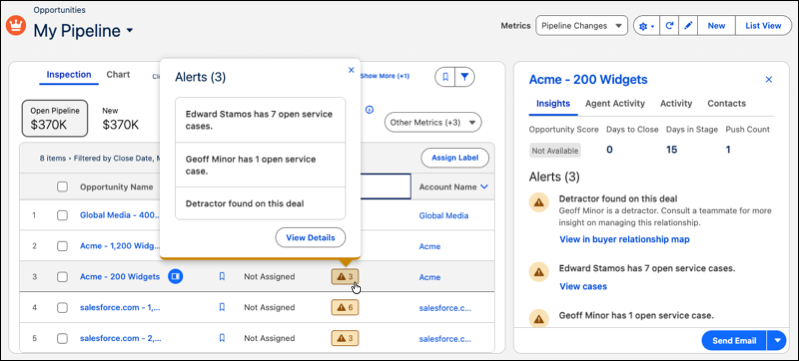Image resolution: width=799 pixels, height=361 pixels.
Task: Click Show More (+1) link
Action: pos(385,76)
